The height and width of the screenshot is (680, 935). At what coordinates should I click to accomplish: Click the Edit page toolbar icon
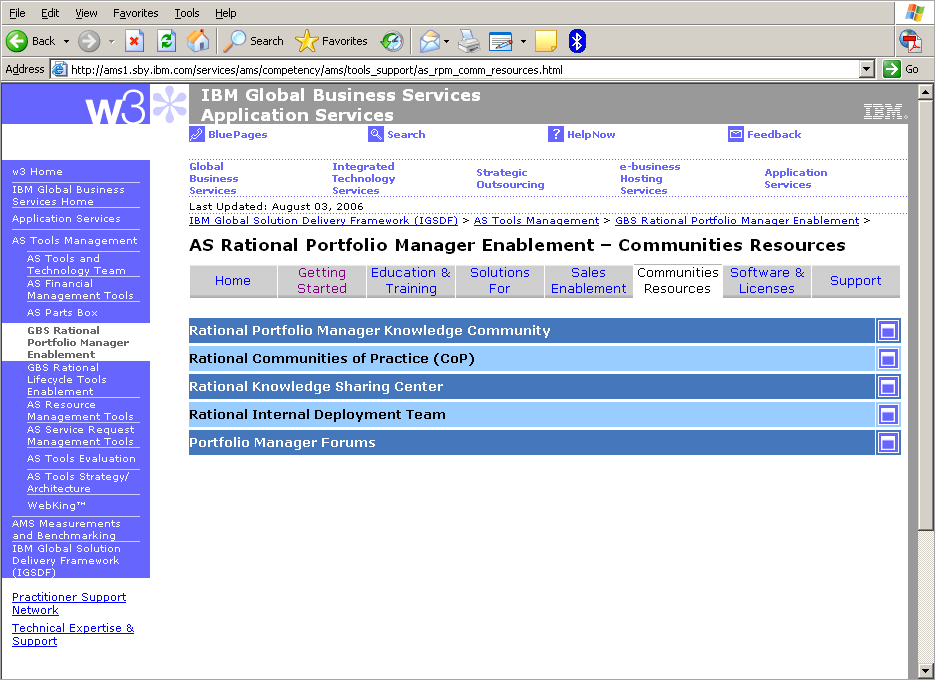point(501,41)
